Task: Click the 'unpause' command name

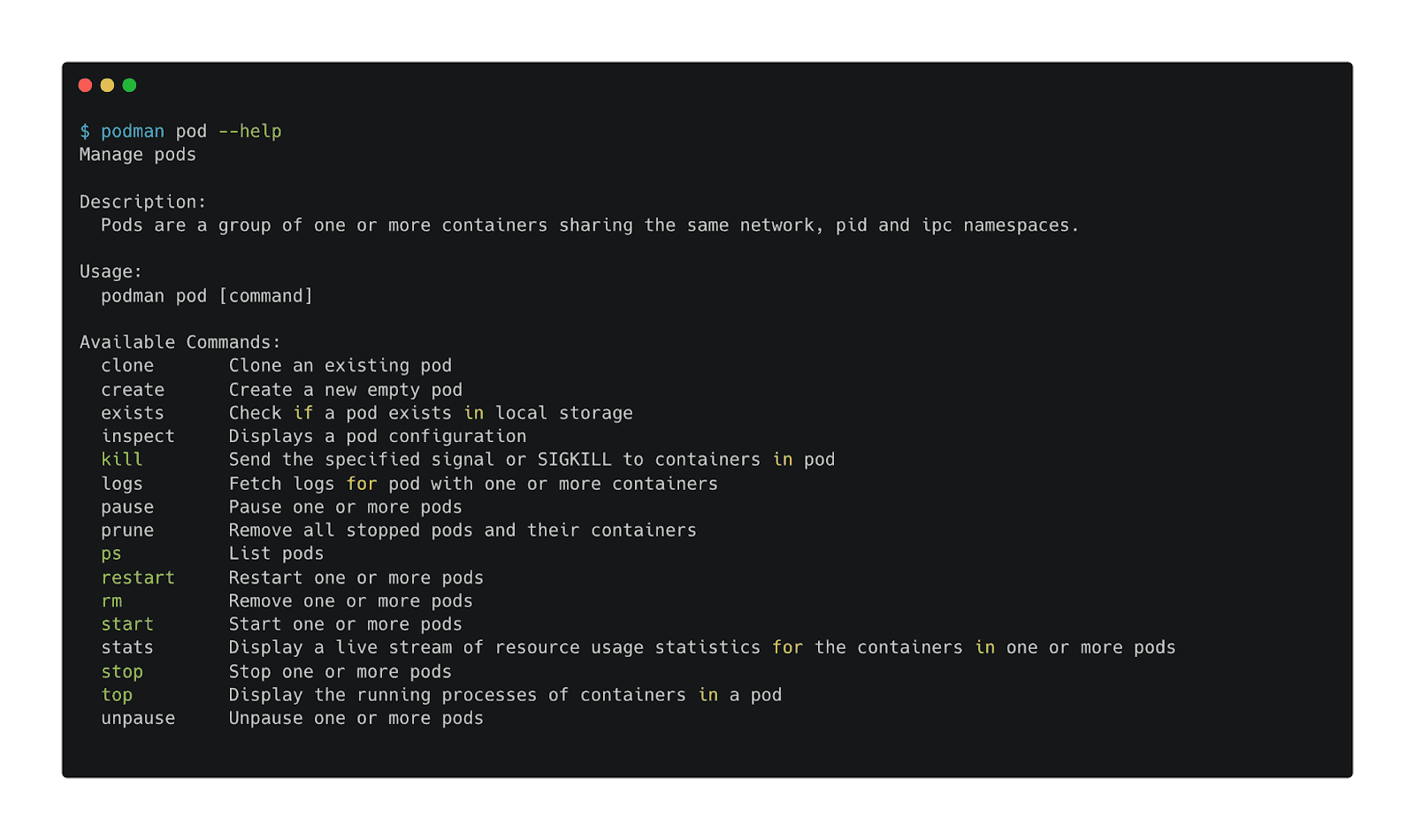Action: (138, 719)
